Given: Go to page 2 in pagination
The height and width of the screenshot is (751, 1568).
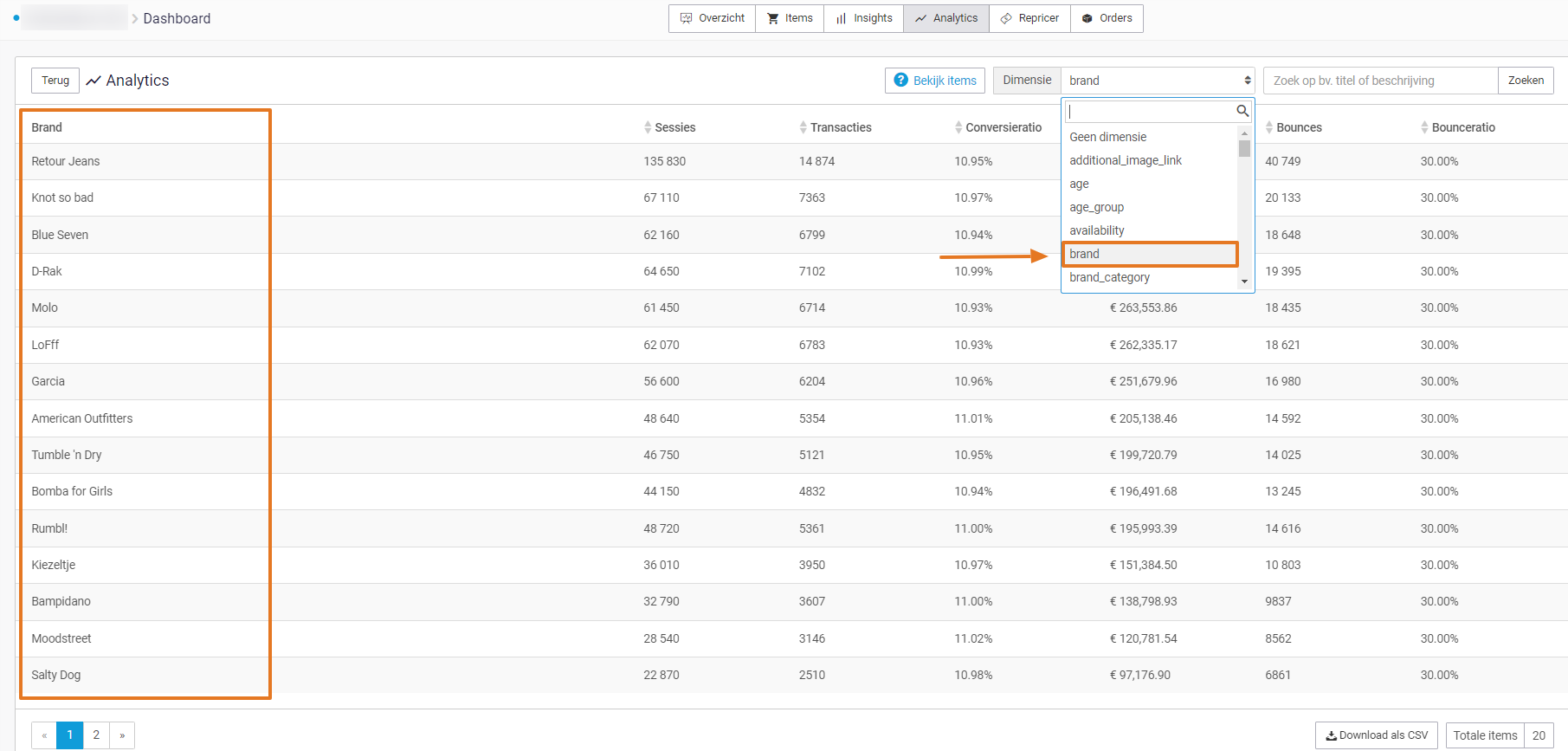Looking at the screenshot, I should click(96, 735).
